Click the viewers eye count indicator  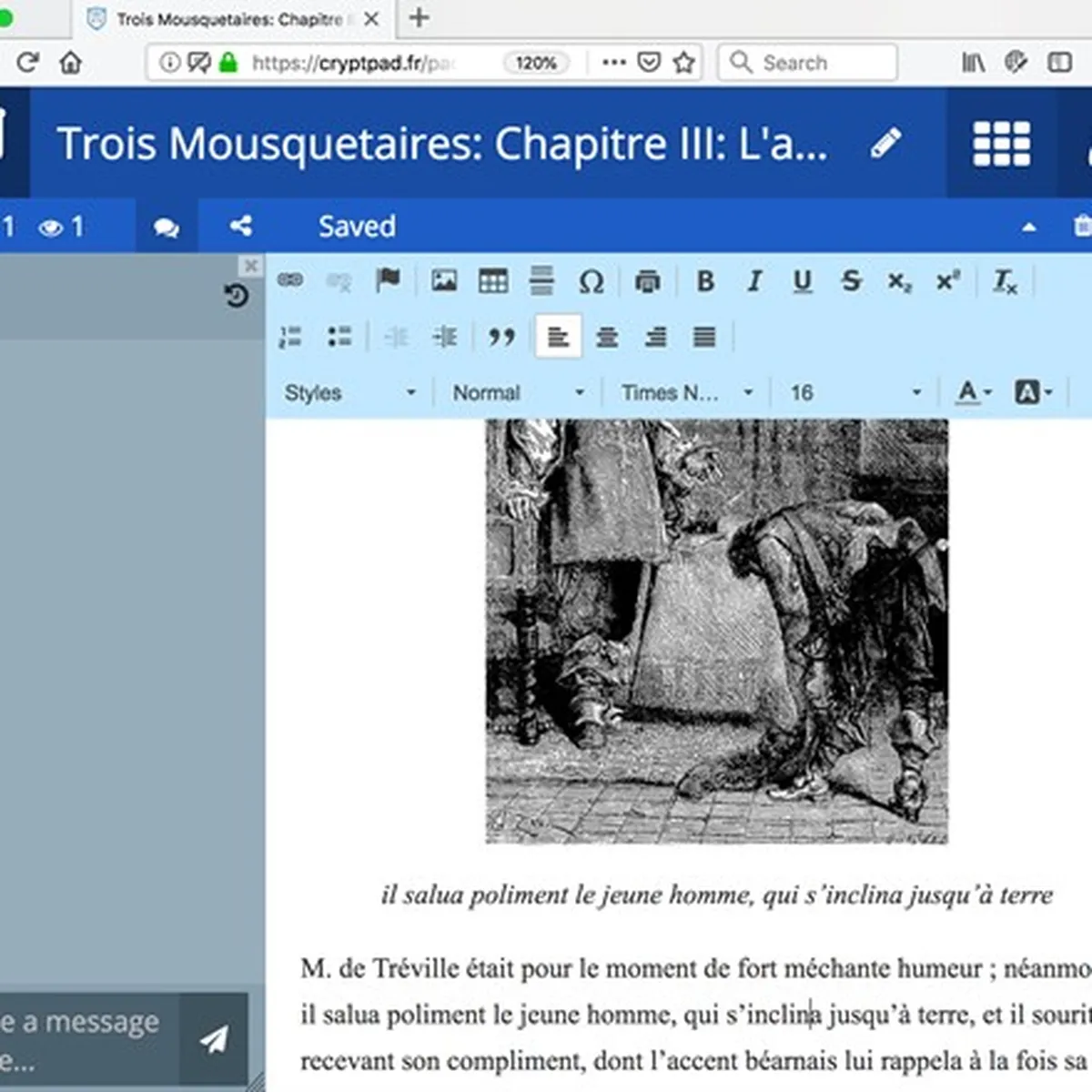[60, 227]
